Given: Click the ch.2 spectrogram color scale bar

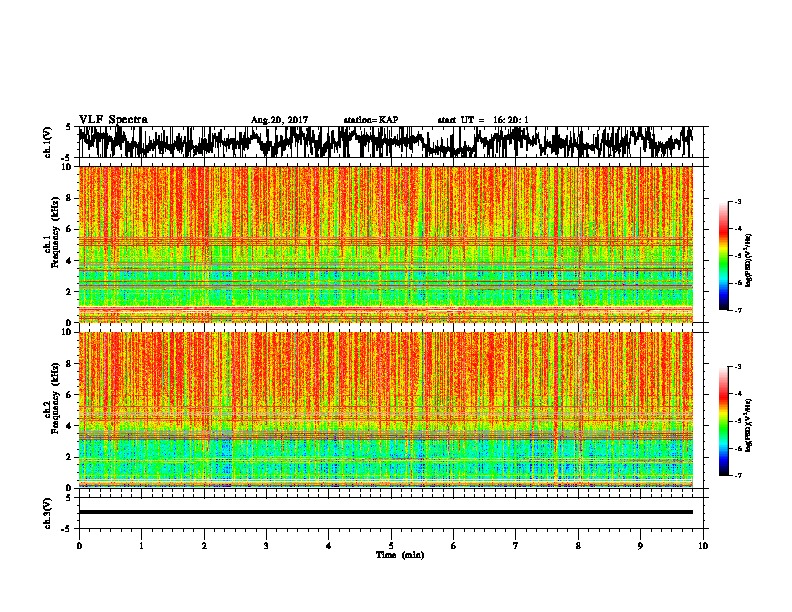Looking at the screenshot, I should coord(723,421).
